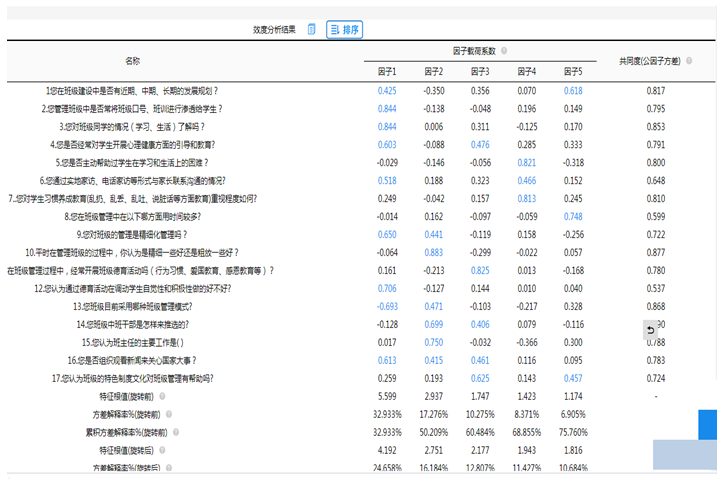Viewport: 724px width, 483px height.
Task: Select the question 1 row label about 发展规划
Action: coord(132,90)
